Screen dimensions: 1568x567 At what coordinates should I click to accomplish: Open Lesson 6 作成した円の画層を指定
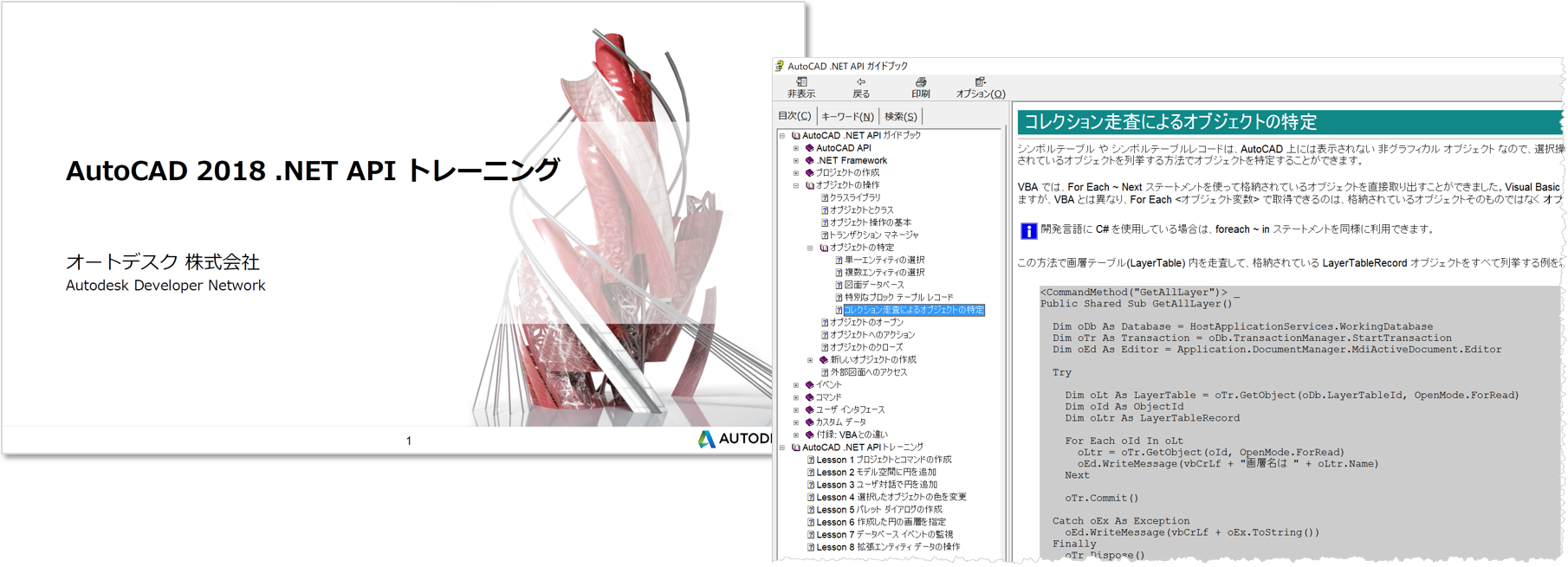click(881, 523)
